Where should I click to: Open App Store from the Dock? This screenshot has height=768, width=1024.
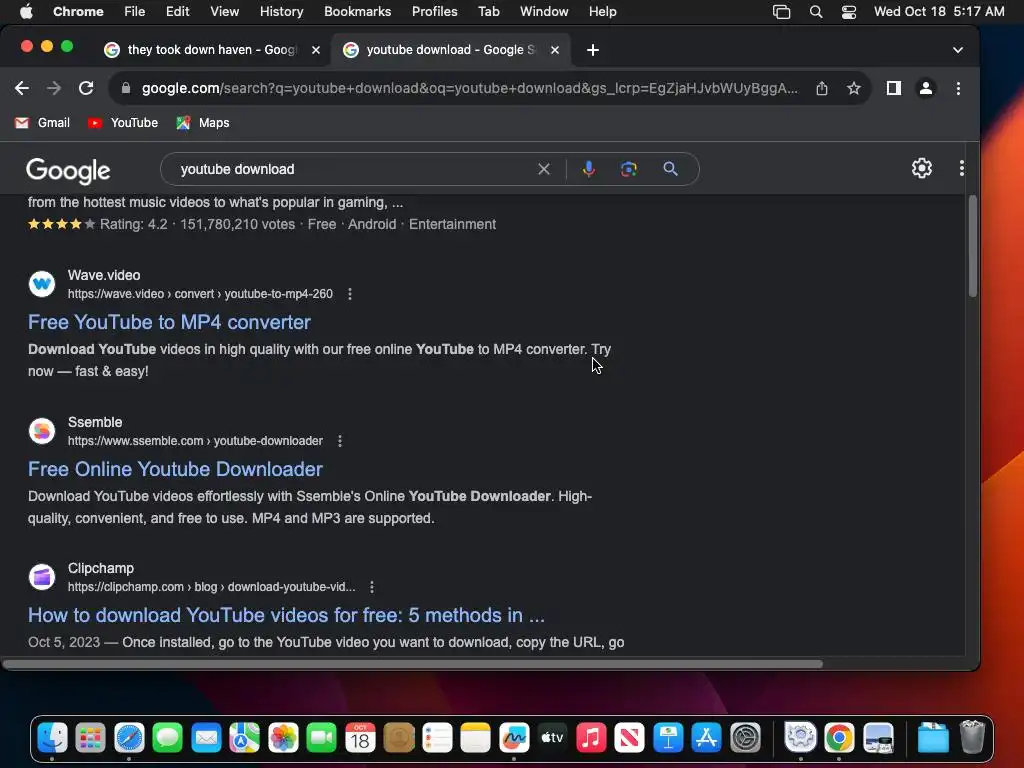707,739
